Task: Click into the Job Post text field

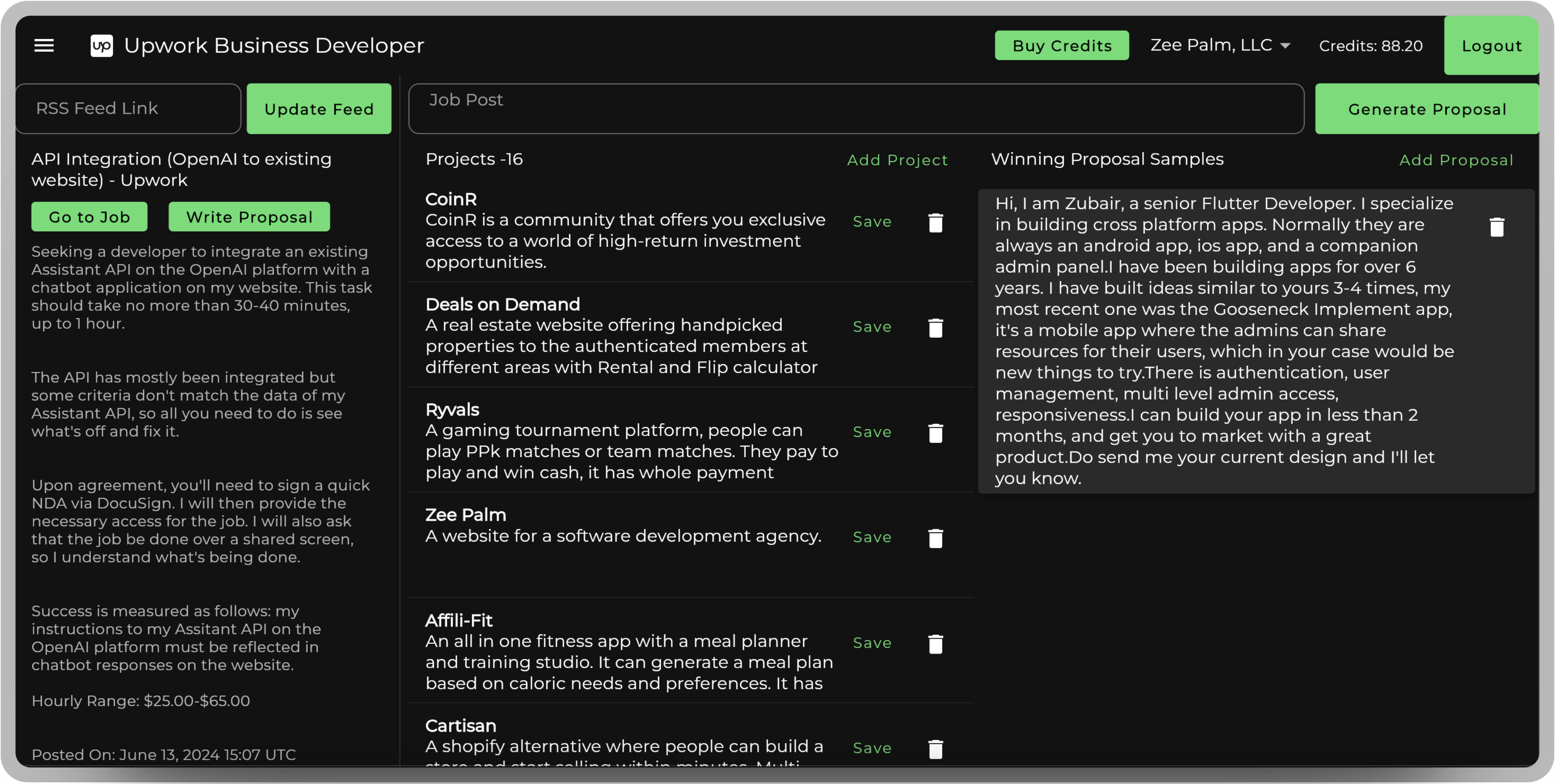Action: [x=855, y=109]
